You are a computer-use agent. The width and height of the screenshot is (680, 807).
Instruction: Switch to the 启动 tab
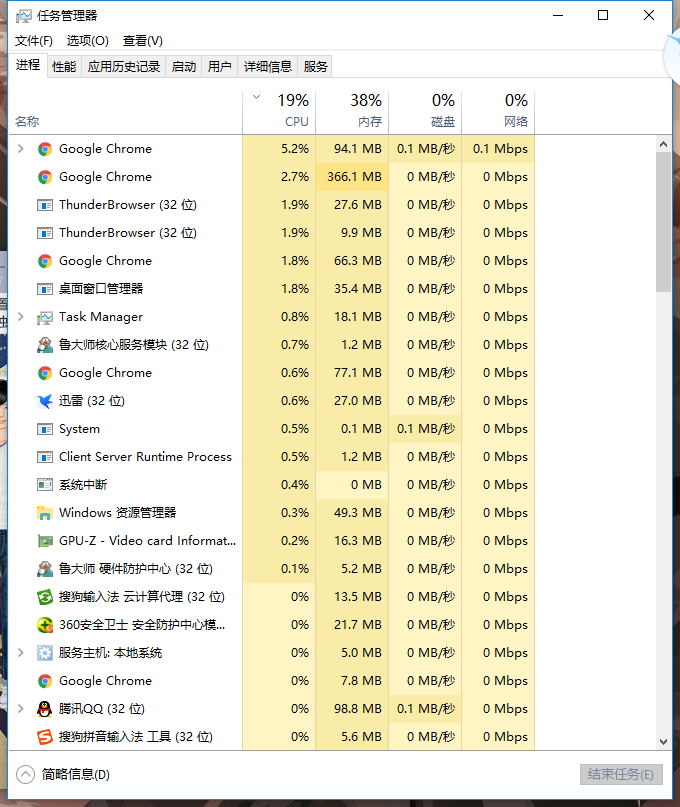click(x=184, y=66)
